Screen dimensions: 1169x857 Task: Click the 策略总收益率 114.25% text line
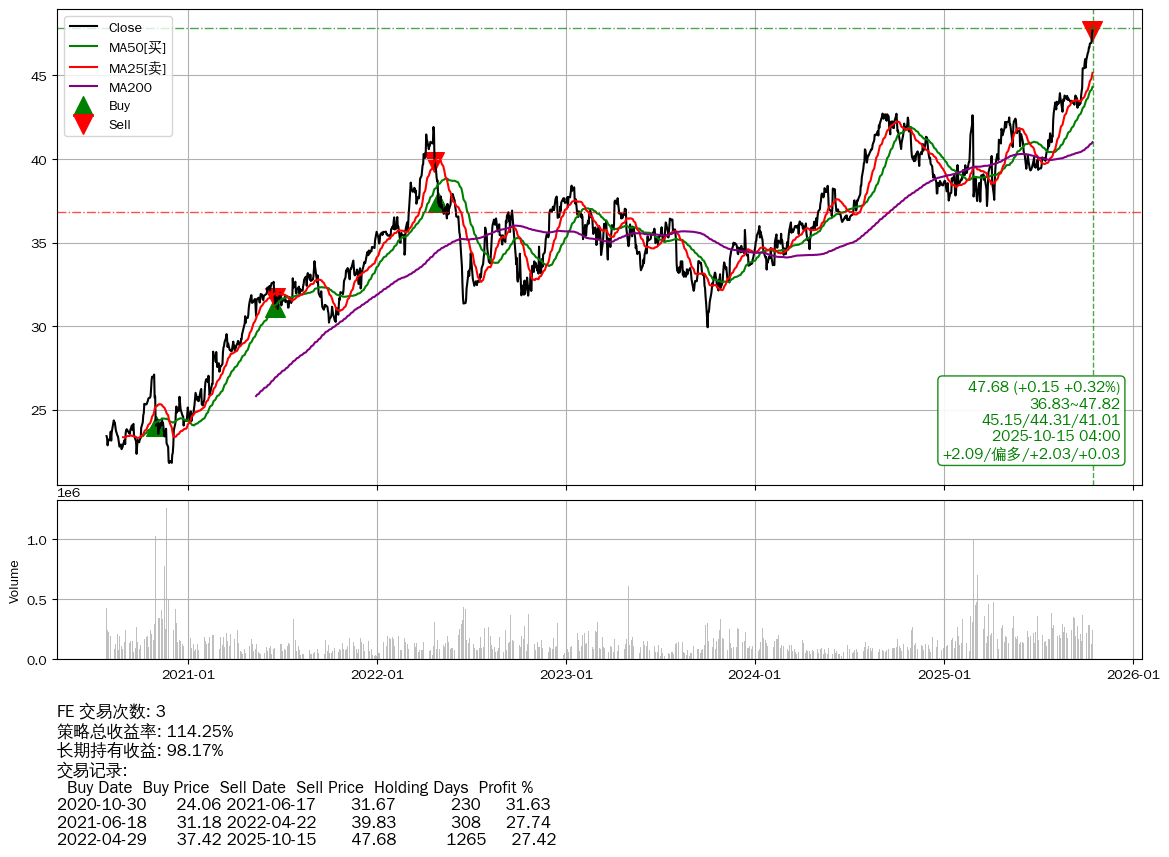(145, 731)
